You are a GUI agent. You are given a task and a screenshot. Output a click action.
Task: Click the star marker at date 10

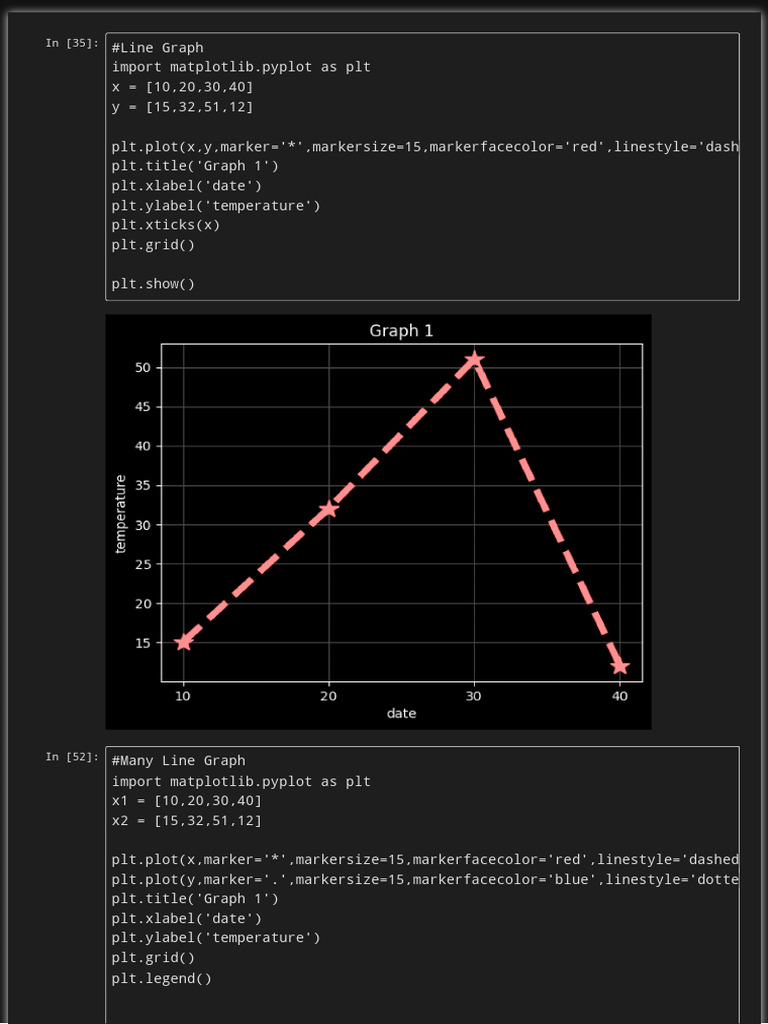184,643
